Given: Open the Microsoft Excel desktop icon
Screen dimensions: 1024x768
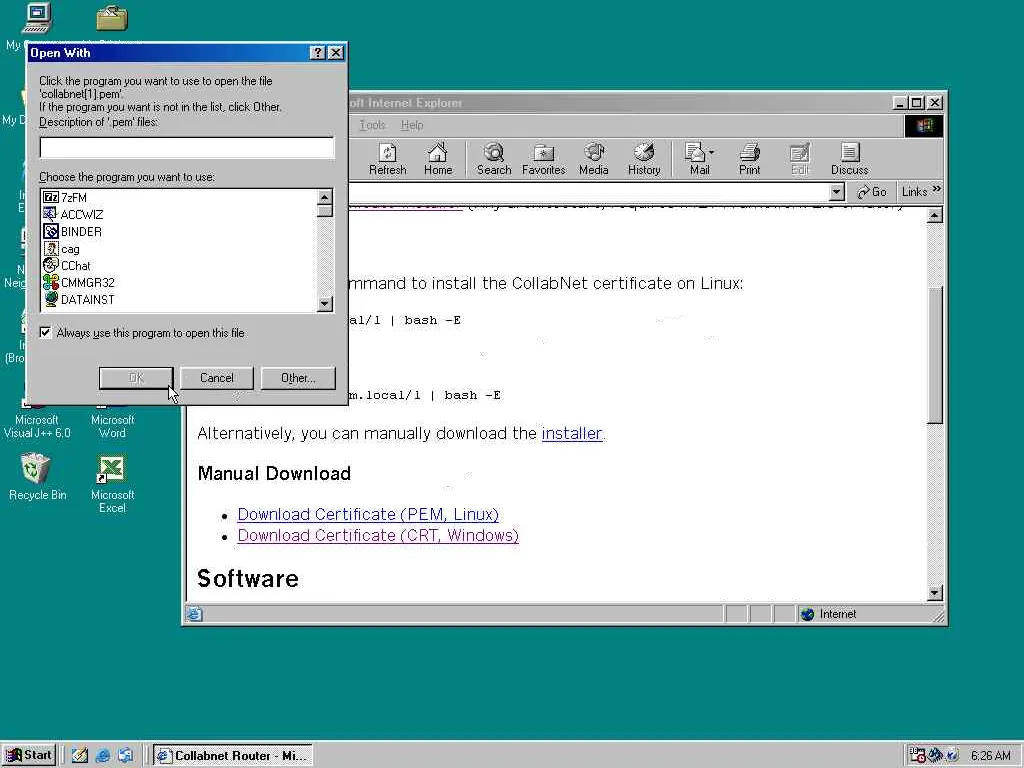Looking at the screenshot, I should coord(112,483).
